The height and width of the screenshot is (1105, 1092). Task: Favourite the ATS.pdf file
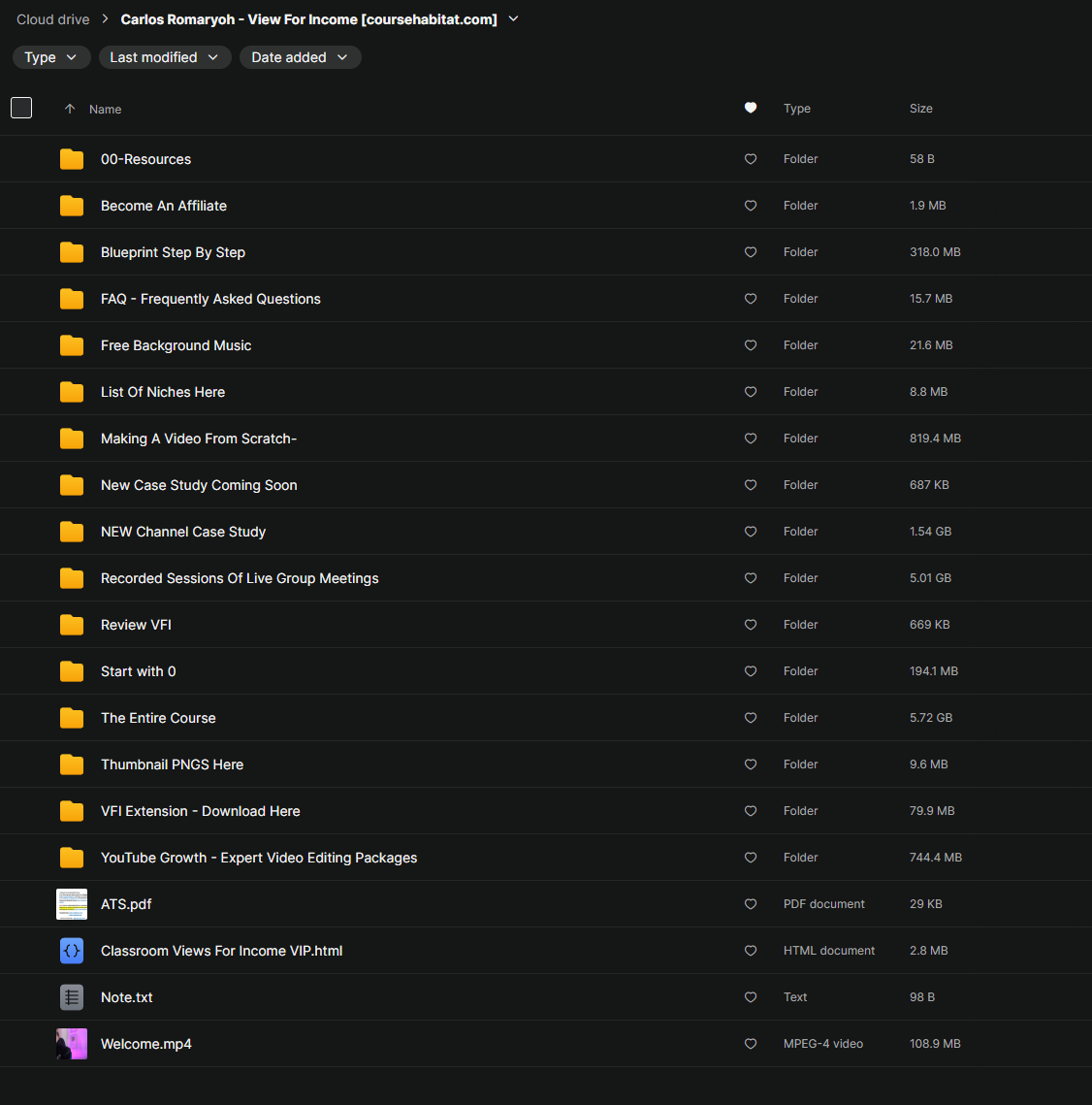click(751, 904)
